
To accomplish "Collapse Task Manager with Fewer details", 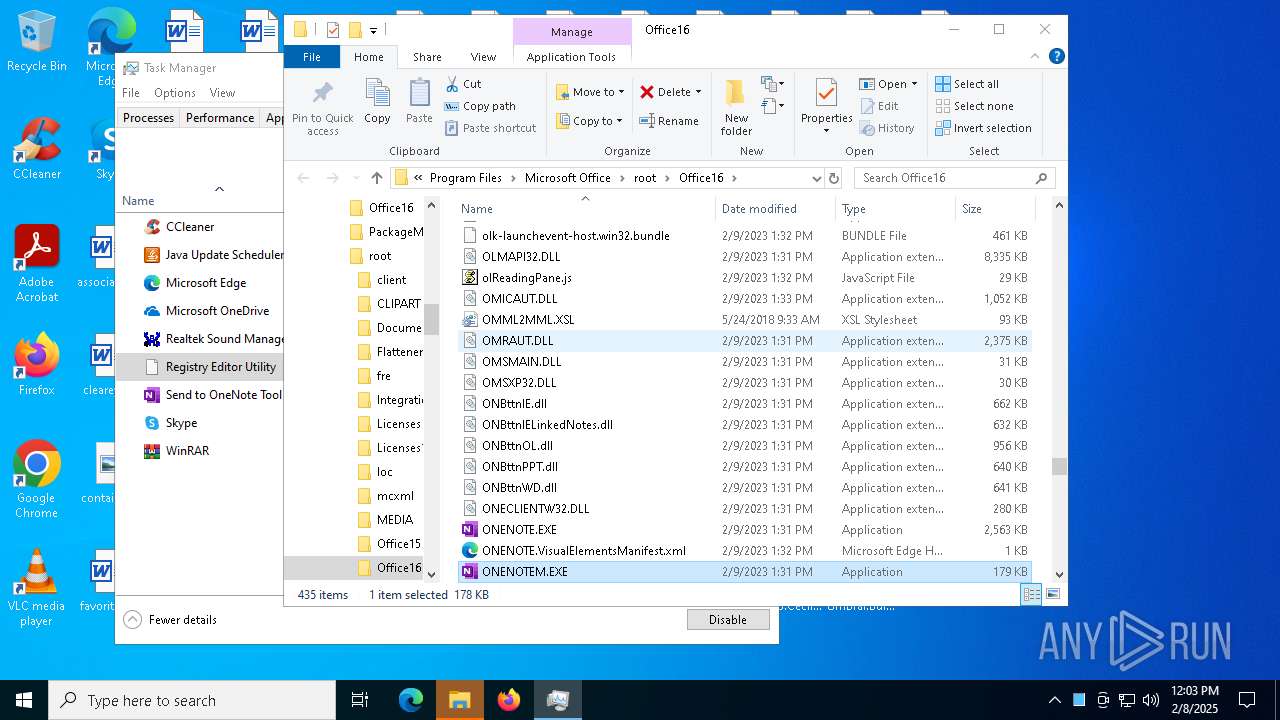I will 171,620.
